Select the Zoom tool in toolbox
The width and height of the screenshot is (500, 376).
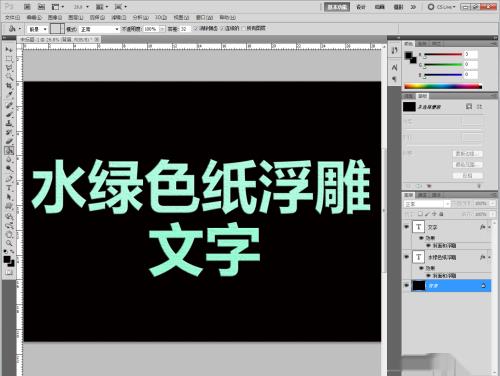9,243
